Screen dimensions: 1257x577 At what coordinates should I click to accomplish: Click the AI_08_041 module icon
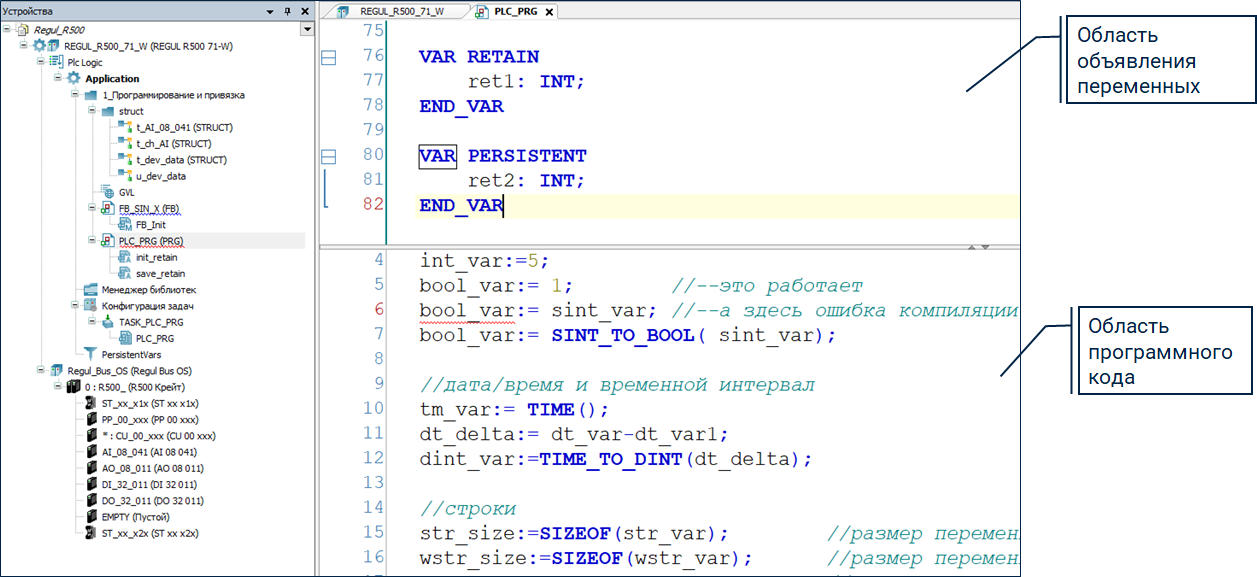point(91,452)
